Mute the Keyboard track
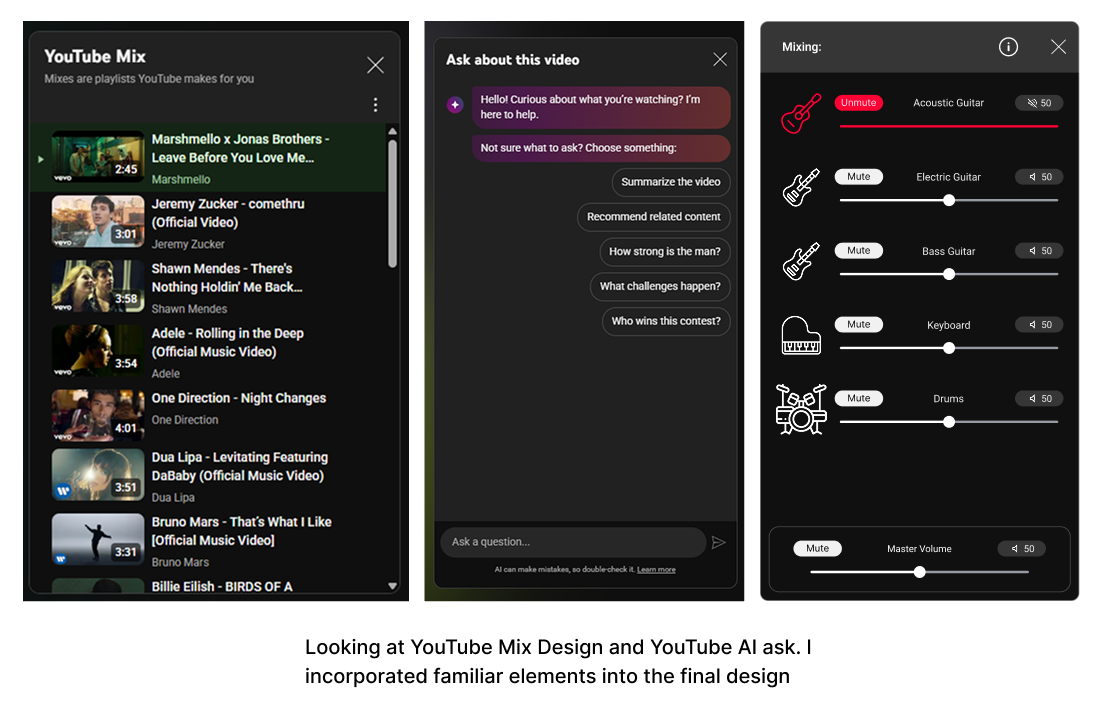The image size is (1103, 711). [858, 324]
